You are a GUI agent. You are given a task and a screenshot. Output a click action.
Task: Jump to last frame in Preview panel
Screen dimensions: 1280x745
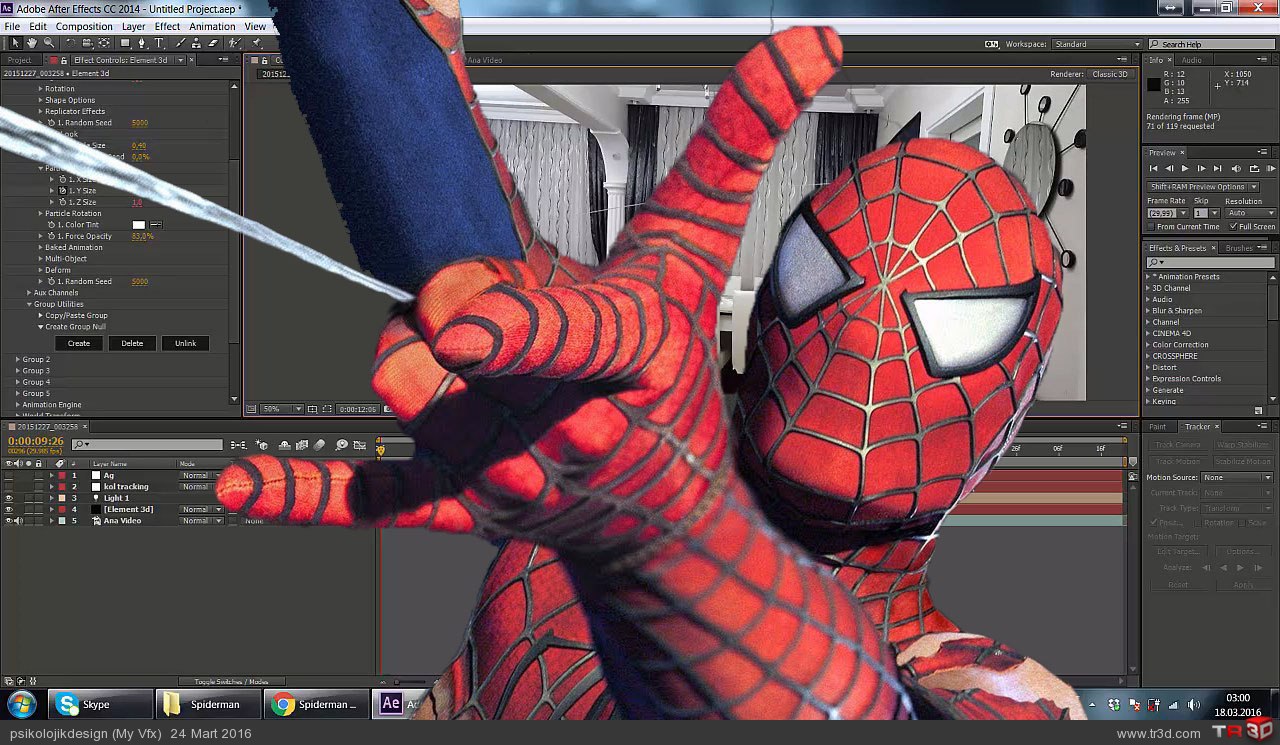coord(1218,169)
